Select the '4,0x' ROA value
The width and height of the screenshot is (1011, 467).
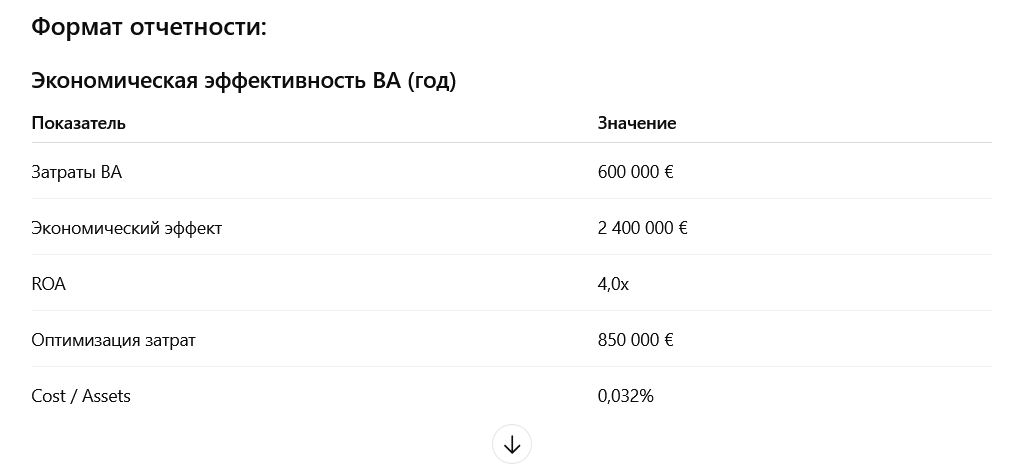click(613, 284)
